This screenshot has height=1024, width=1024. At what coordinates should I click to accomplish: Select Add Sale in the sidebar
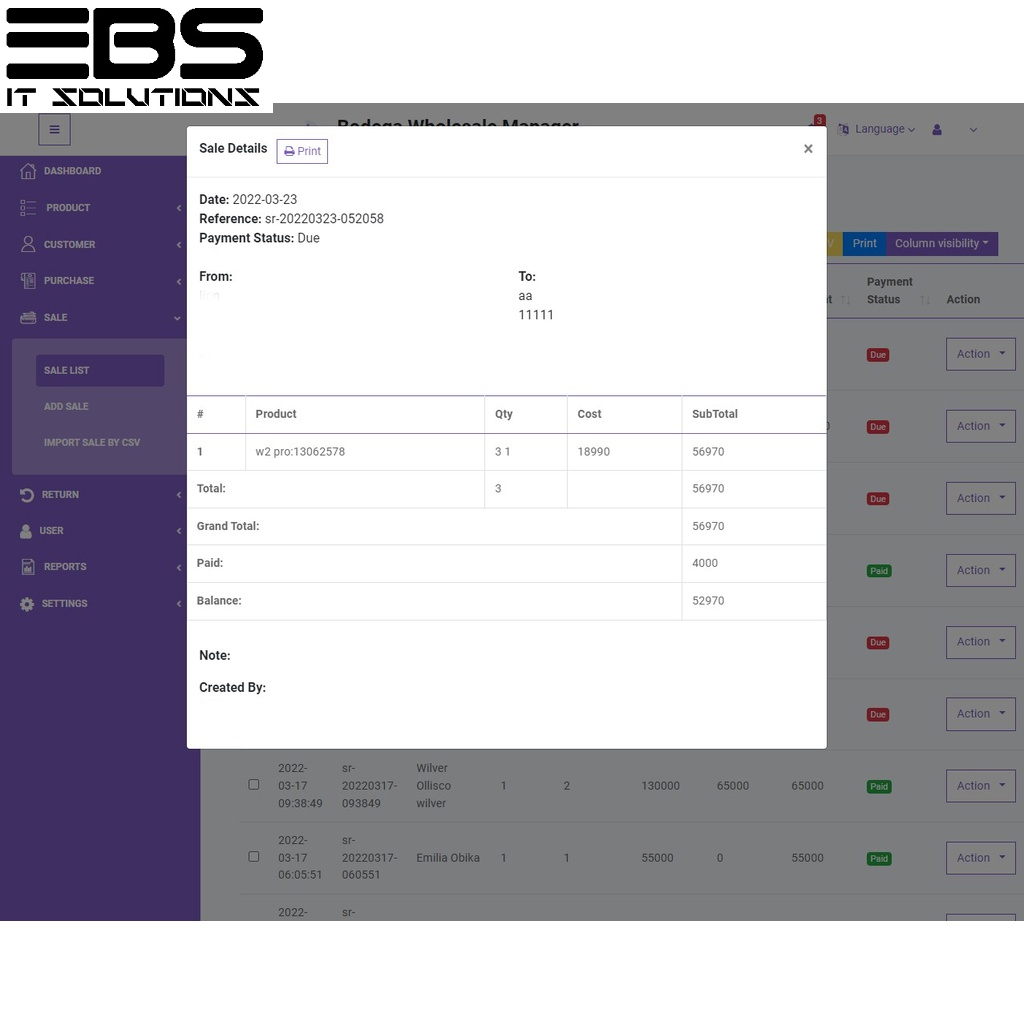[66, 406]
